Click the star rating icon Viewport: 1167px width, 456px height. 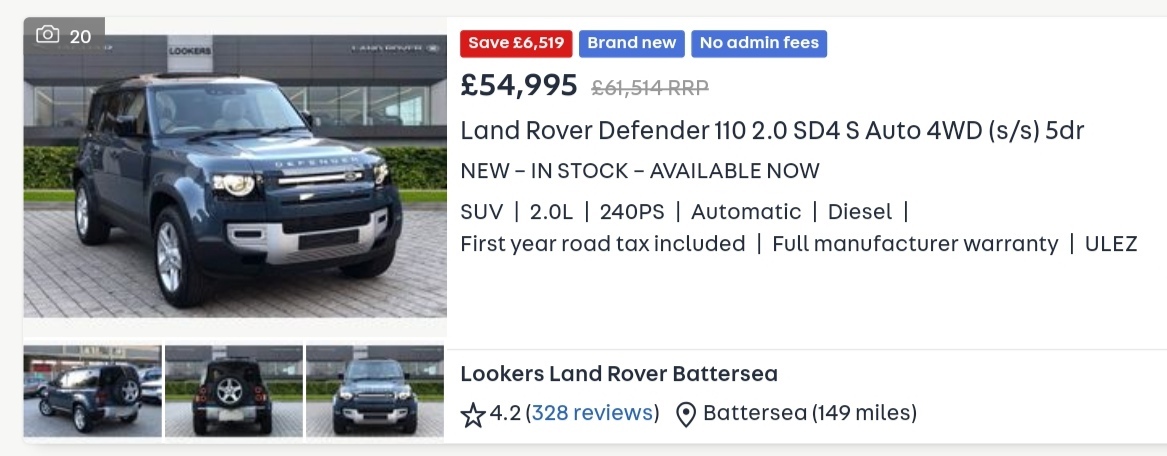tap(473, 414)
